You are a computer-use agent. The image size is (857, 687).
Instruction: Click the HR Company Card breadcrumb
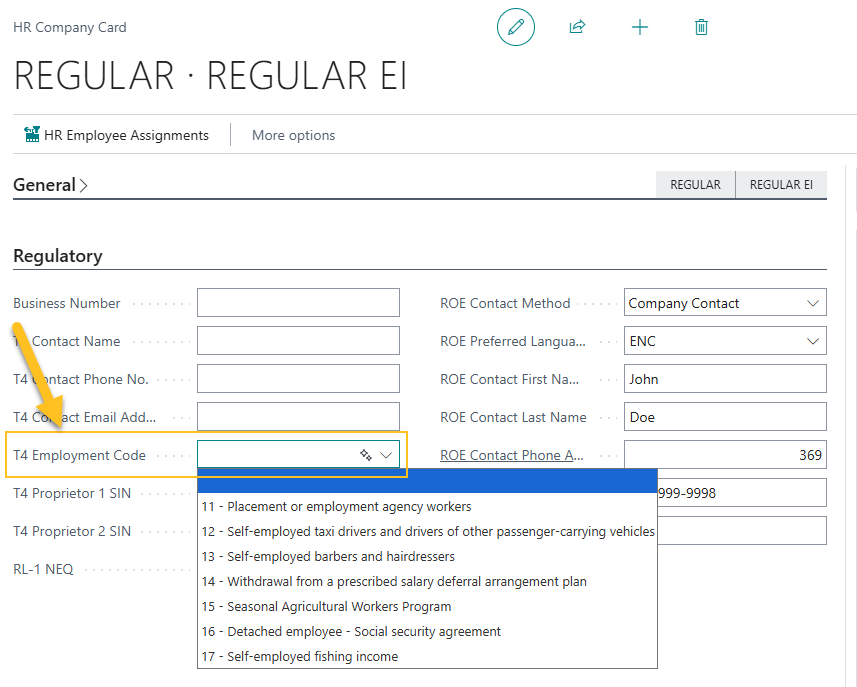(x=69, y=27)
